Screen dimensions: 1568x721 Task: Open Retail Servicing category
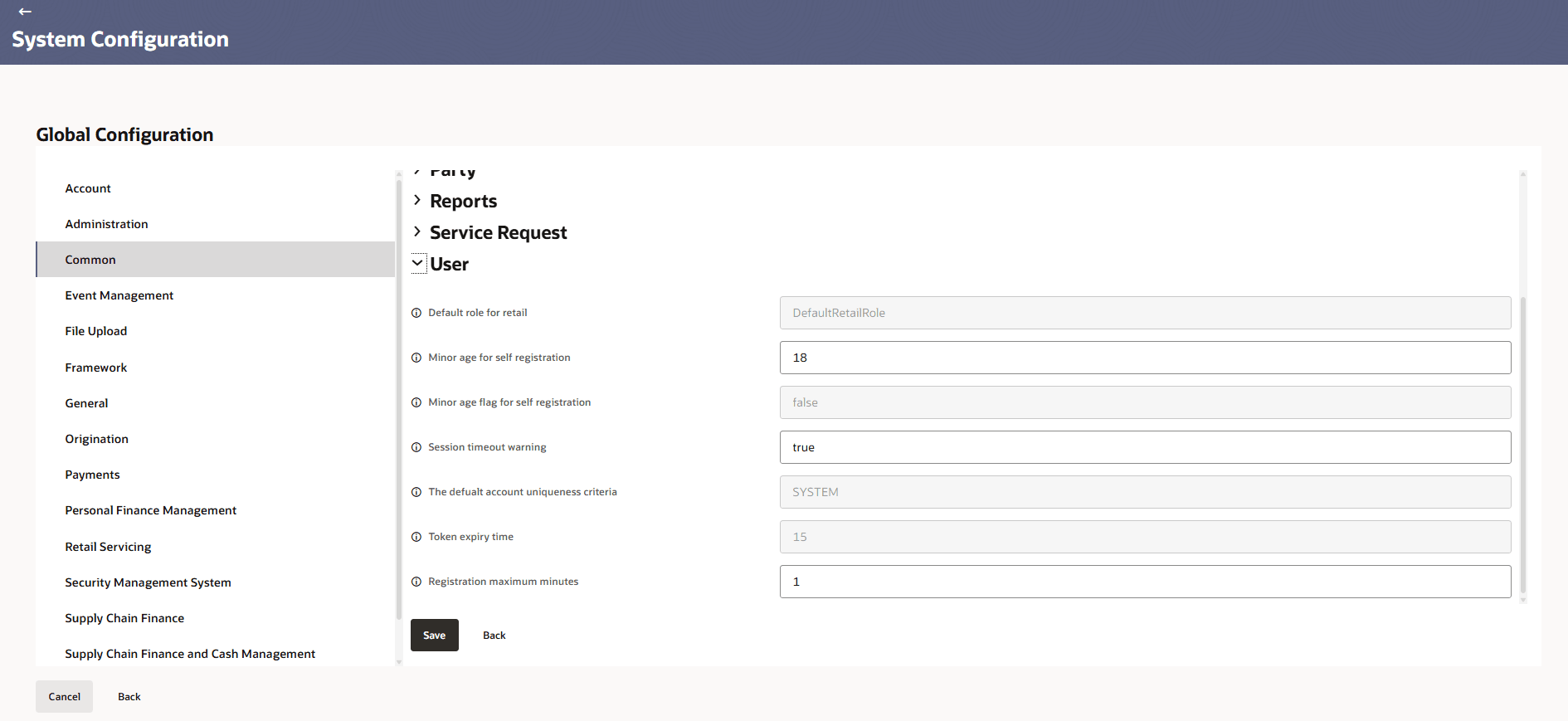[216, 547]
